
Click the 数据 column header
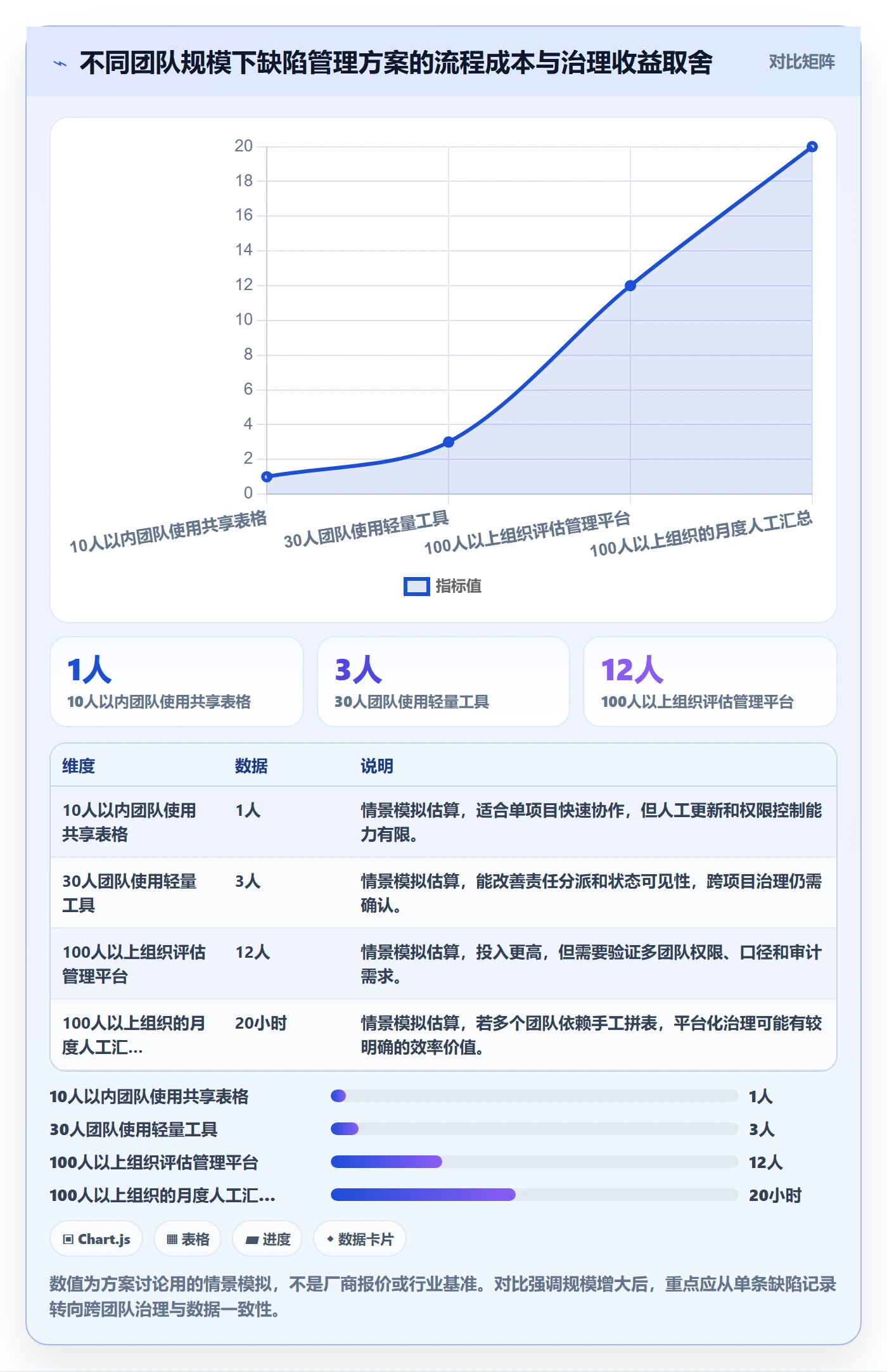251,766
